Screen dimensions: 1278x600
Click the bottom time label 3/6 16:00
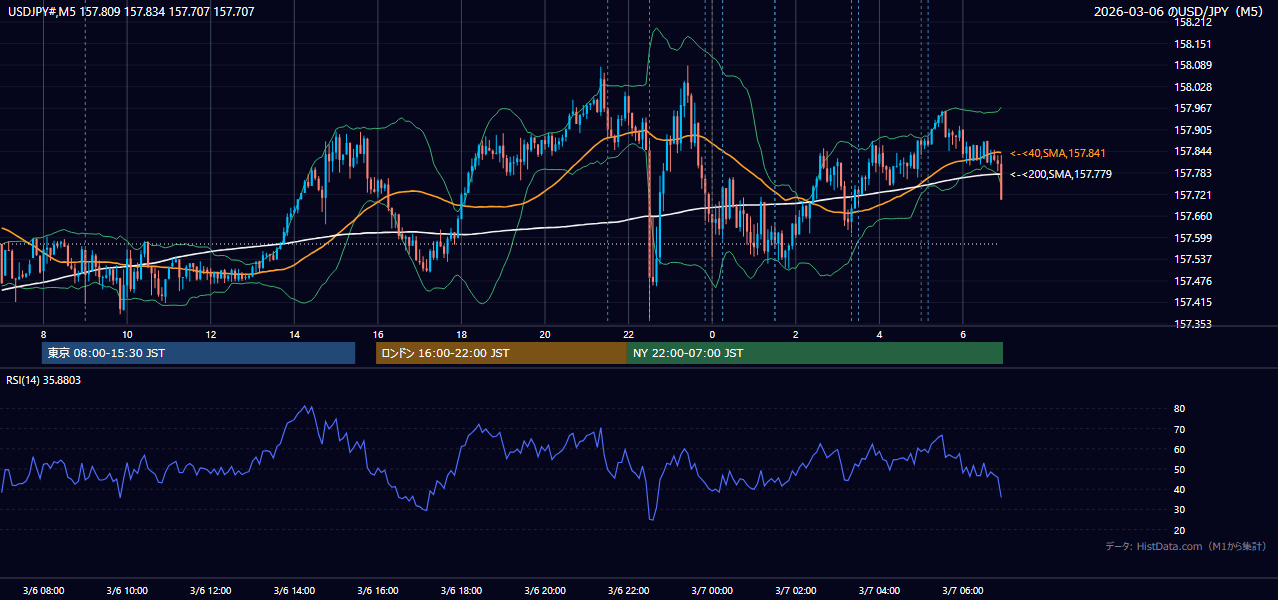coord(378,591)
